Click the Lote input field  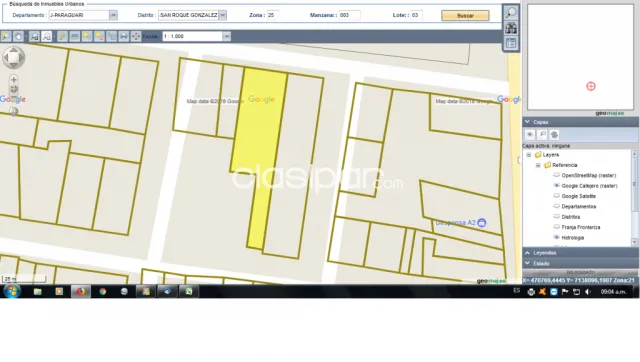point(417,15)
